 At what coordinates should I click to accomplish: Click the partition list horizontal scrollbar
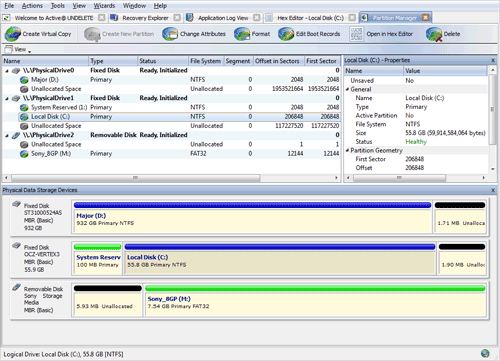(x=135, y=178)
